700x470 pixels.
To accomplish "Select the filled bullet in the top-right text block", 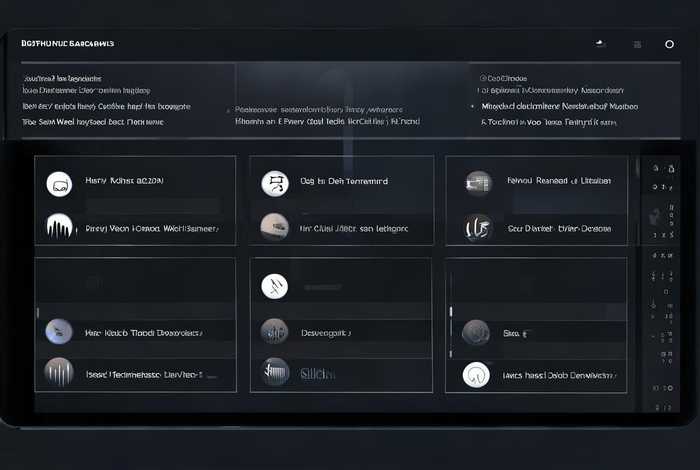I will [x=473, y=104].
